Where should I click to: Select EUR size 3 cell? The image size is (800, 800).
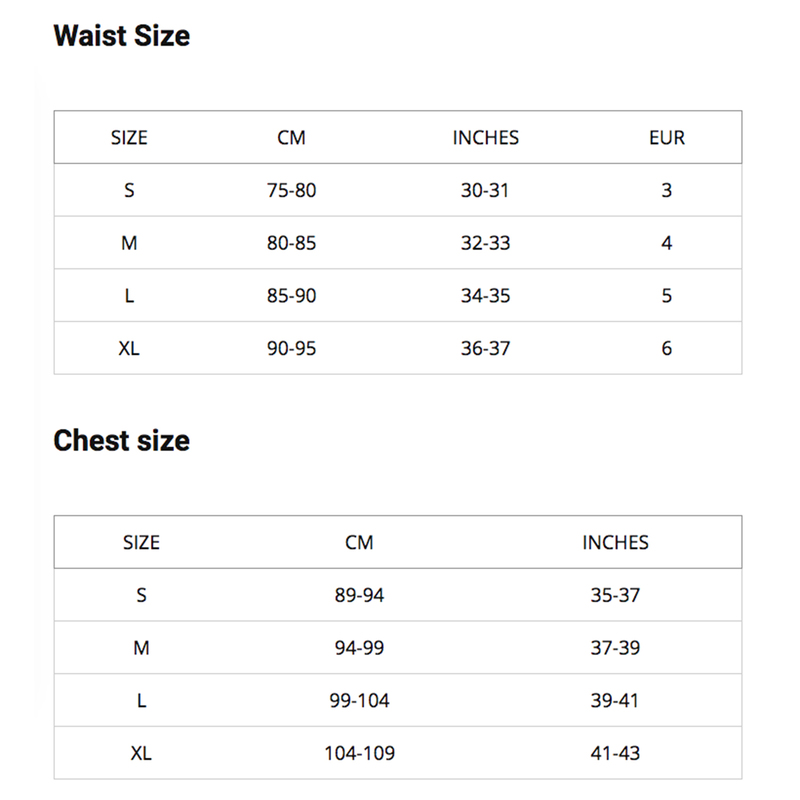pos(667,190)
